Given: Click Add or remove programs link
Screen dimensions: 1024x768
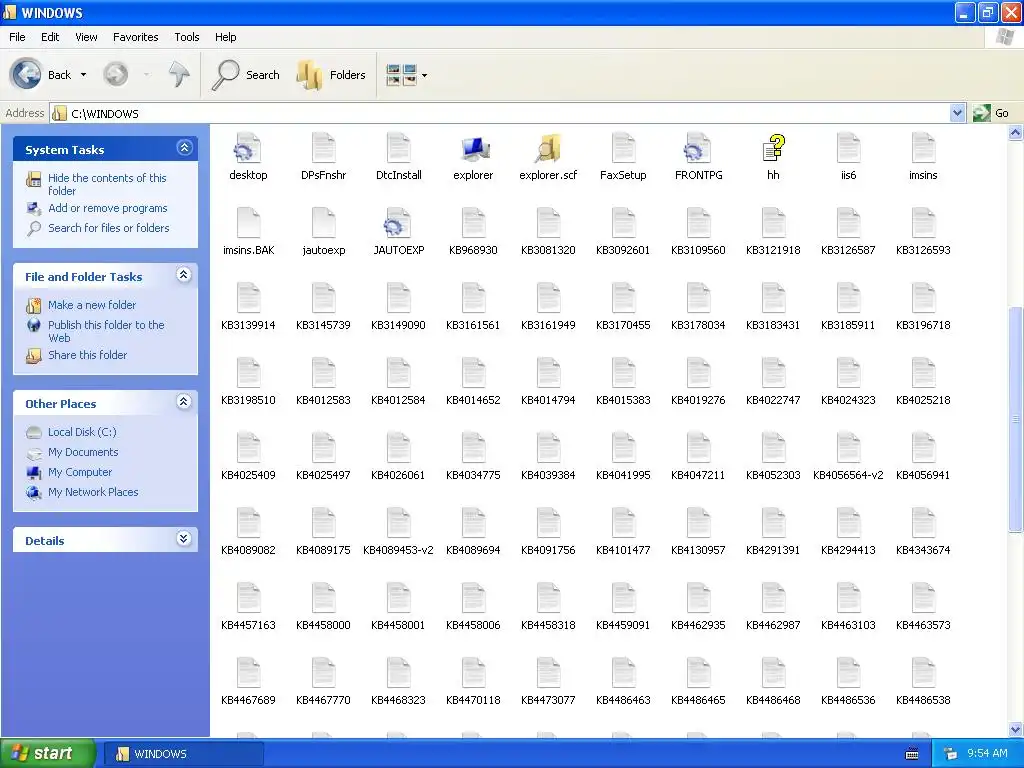Looking at the screenshot, I should [x=108, y=208].
